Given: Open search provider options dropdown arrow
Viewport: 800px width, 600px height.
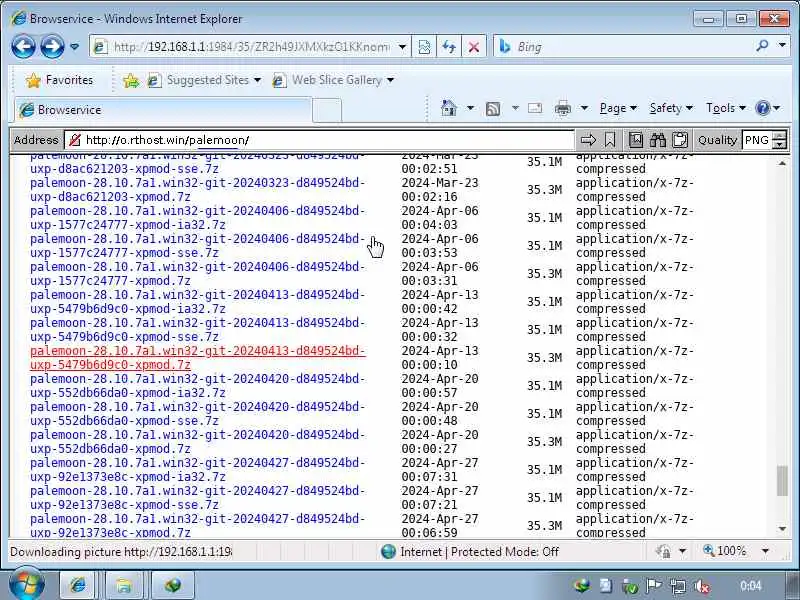Looking at the screenshot, I should 782,46.
